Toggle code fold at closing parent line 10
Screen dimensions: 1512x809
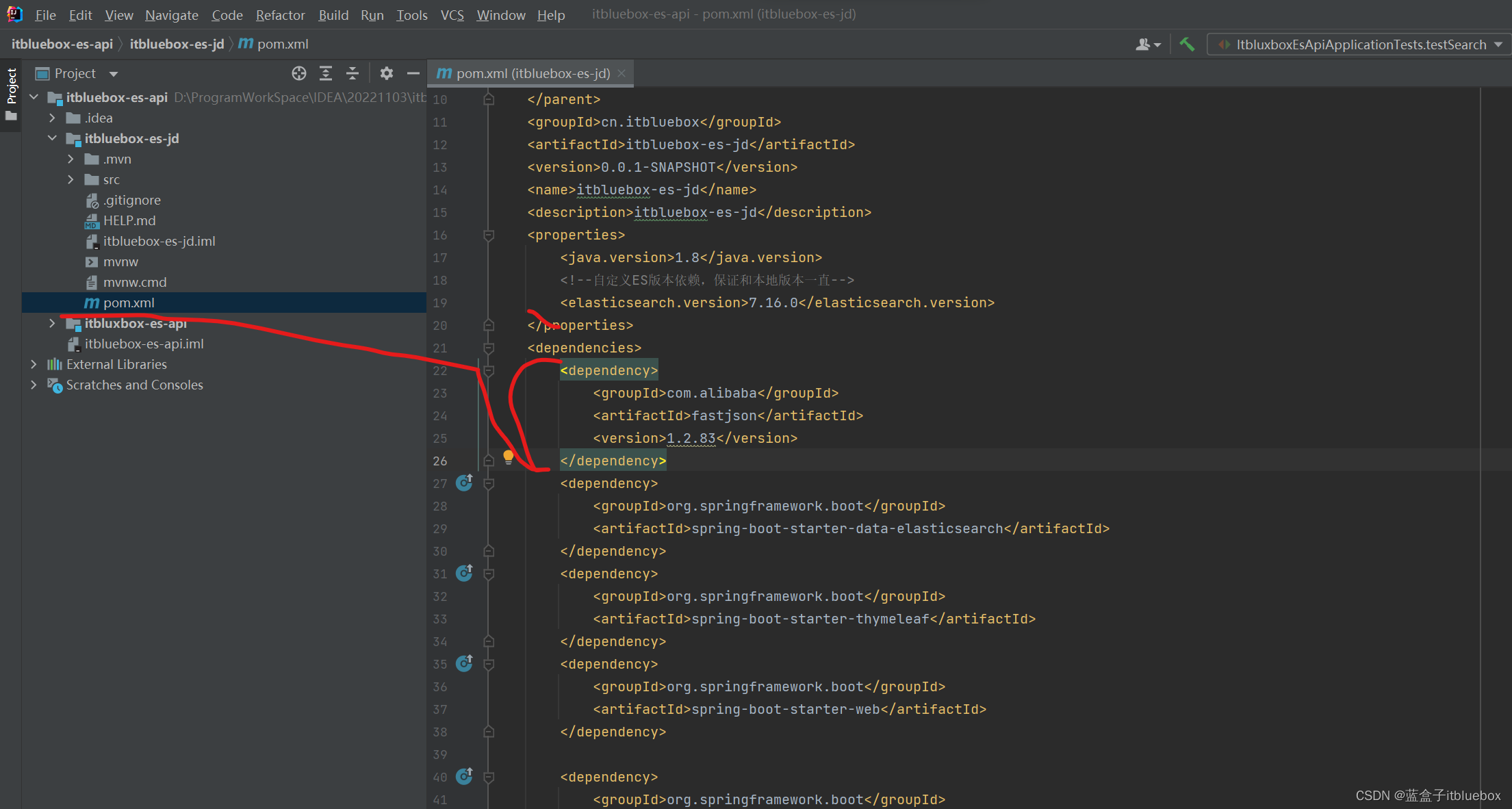tap(489, 99)
